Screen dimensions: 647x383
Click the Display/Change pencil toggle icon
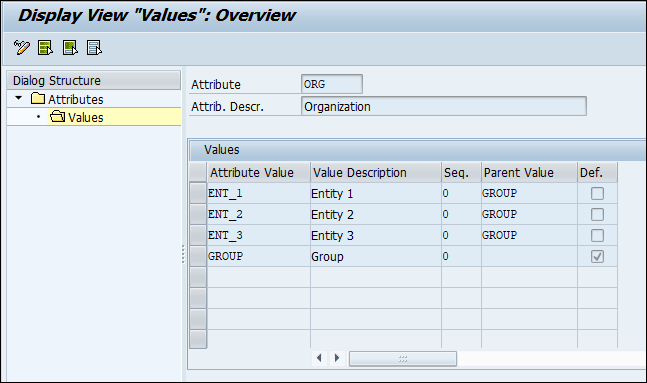tap(21, 47)
